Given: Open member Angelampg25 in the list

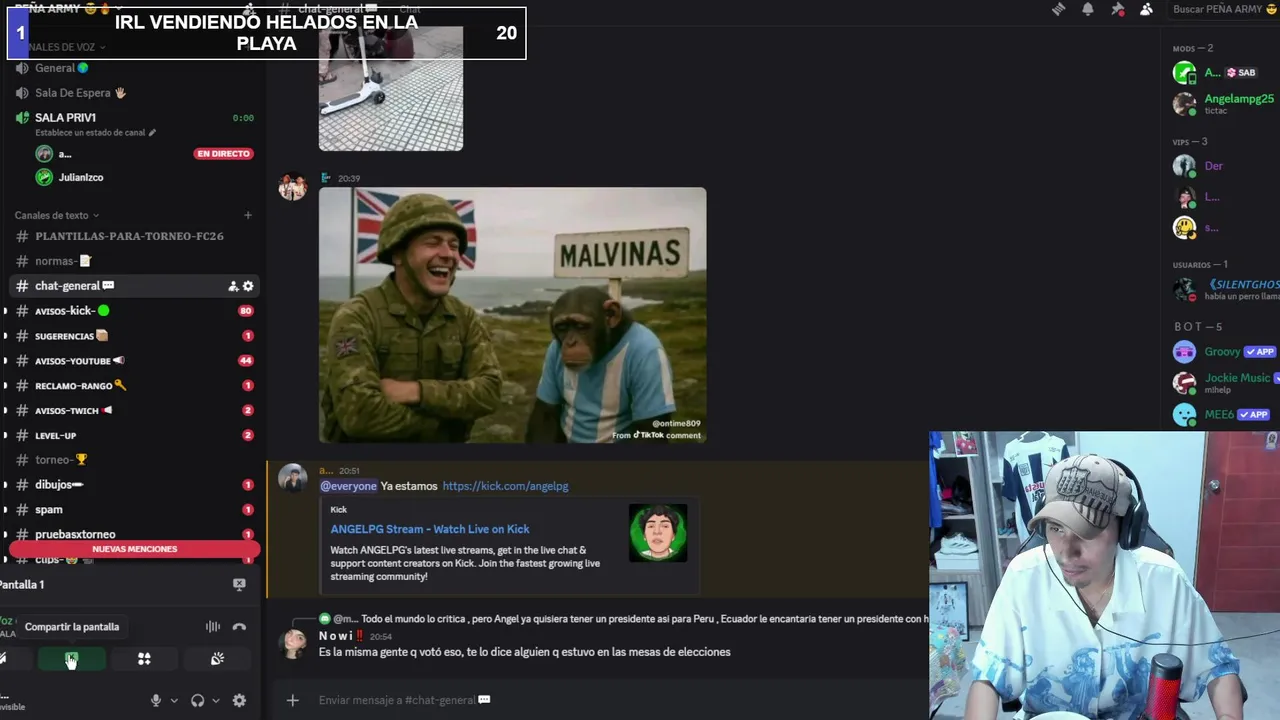Looking at the screenshot, I should pyautogui.click(x=1226, y=103).
